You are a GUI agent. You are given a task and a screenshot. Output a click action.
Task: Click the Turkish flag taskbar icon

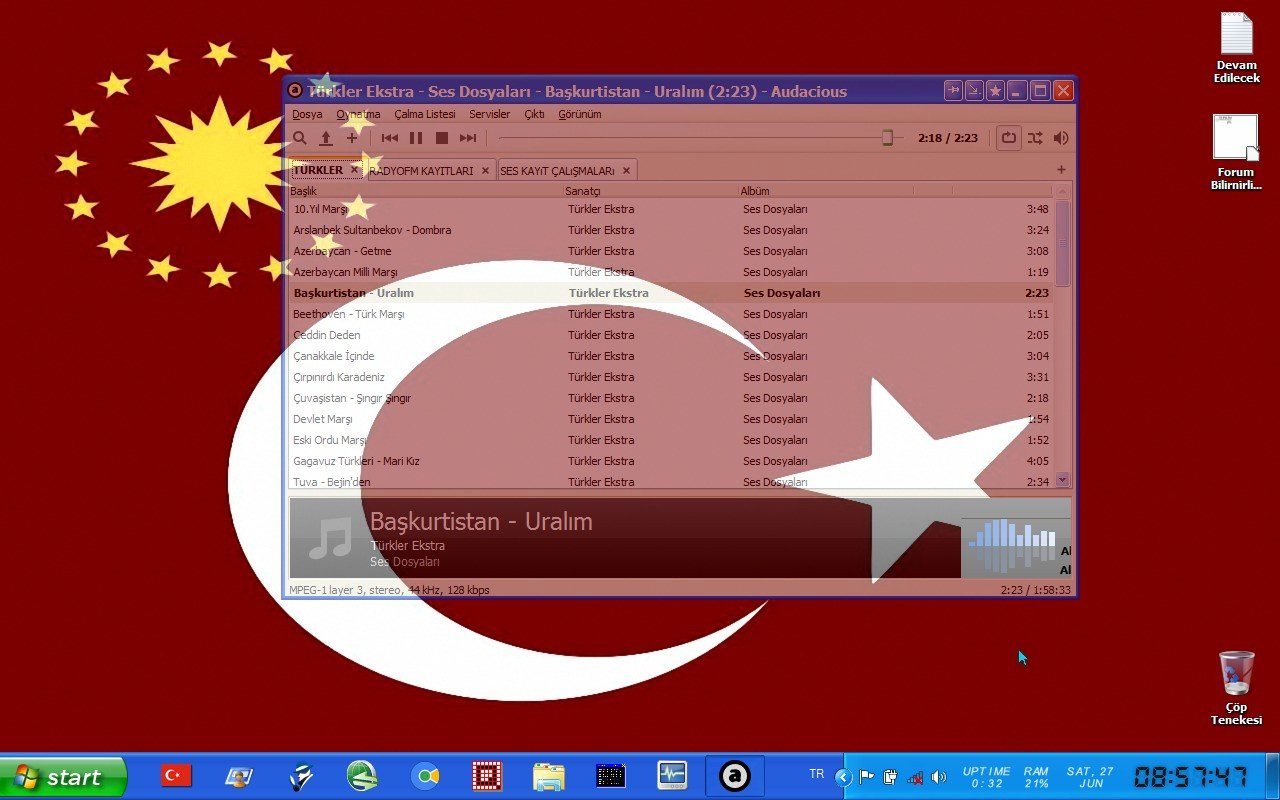click(176, 775)
